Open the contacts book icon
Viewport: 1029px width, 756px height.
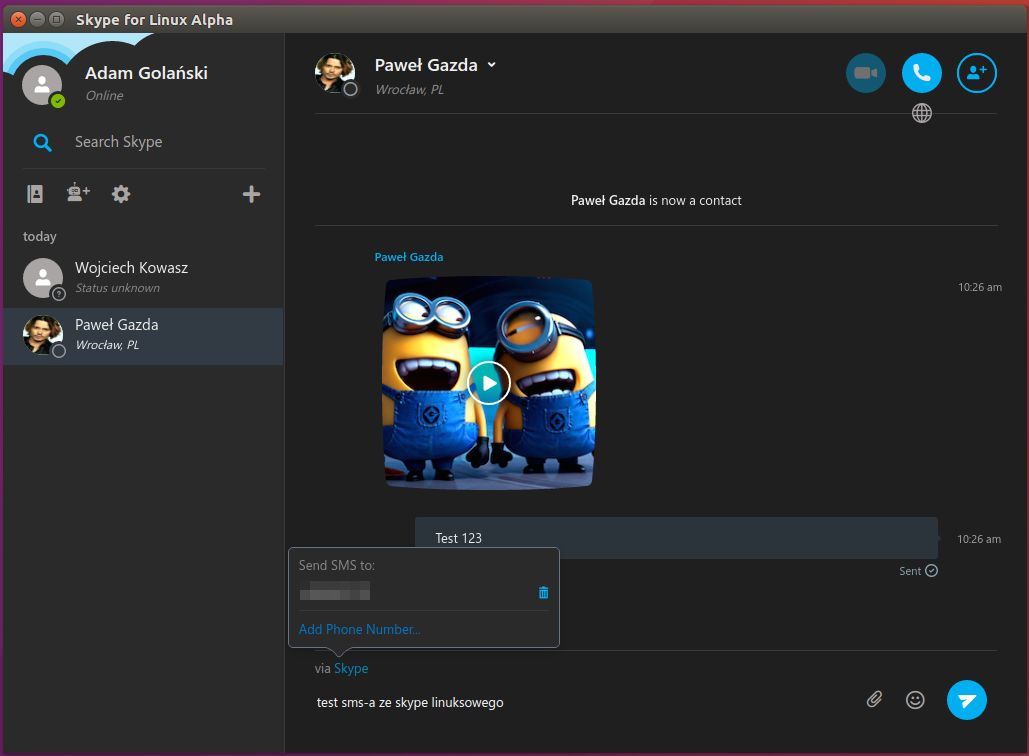click(35, 194)
